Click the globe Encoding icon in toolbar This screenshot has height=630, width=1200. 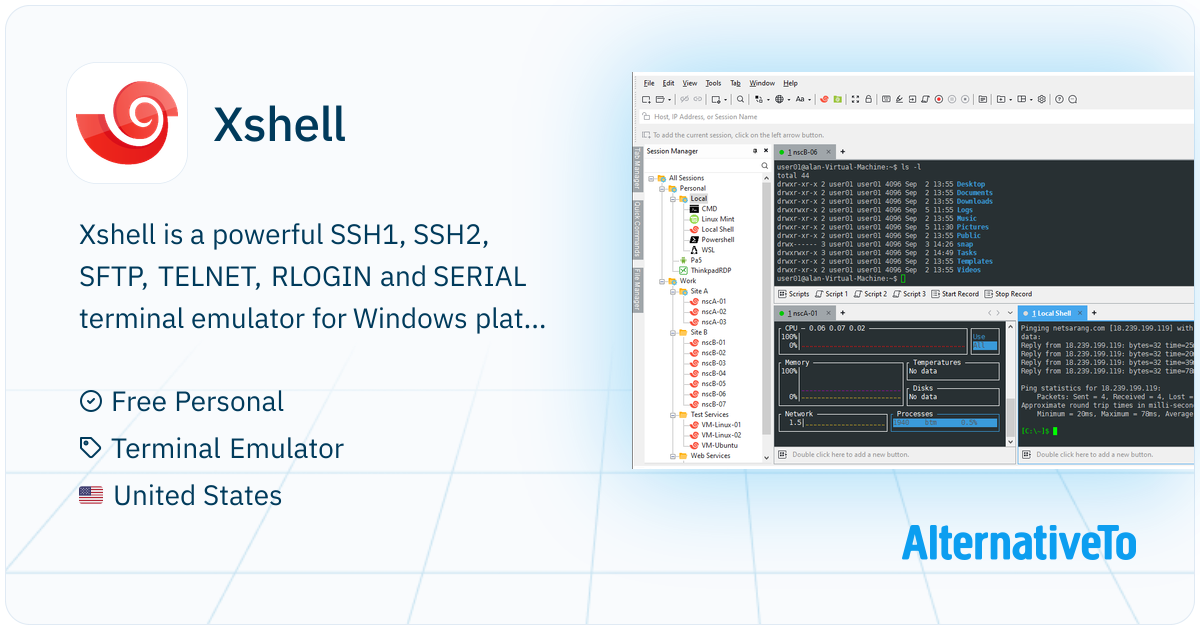[x=779, y=99]
